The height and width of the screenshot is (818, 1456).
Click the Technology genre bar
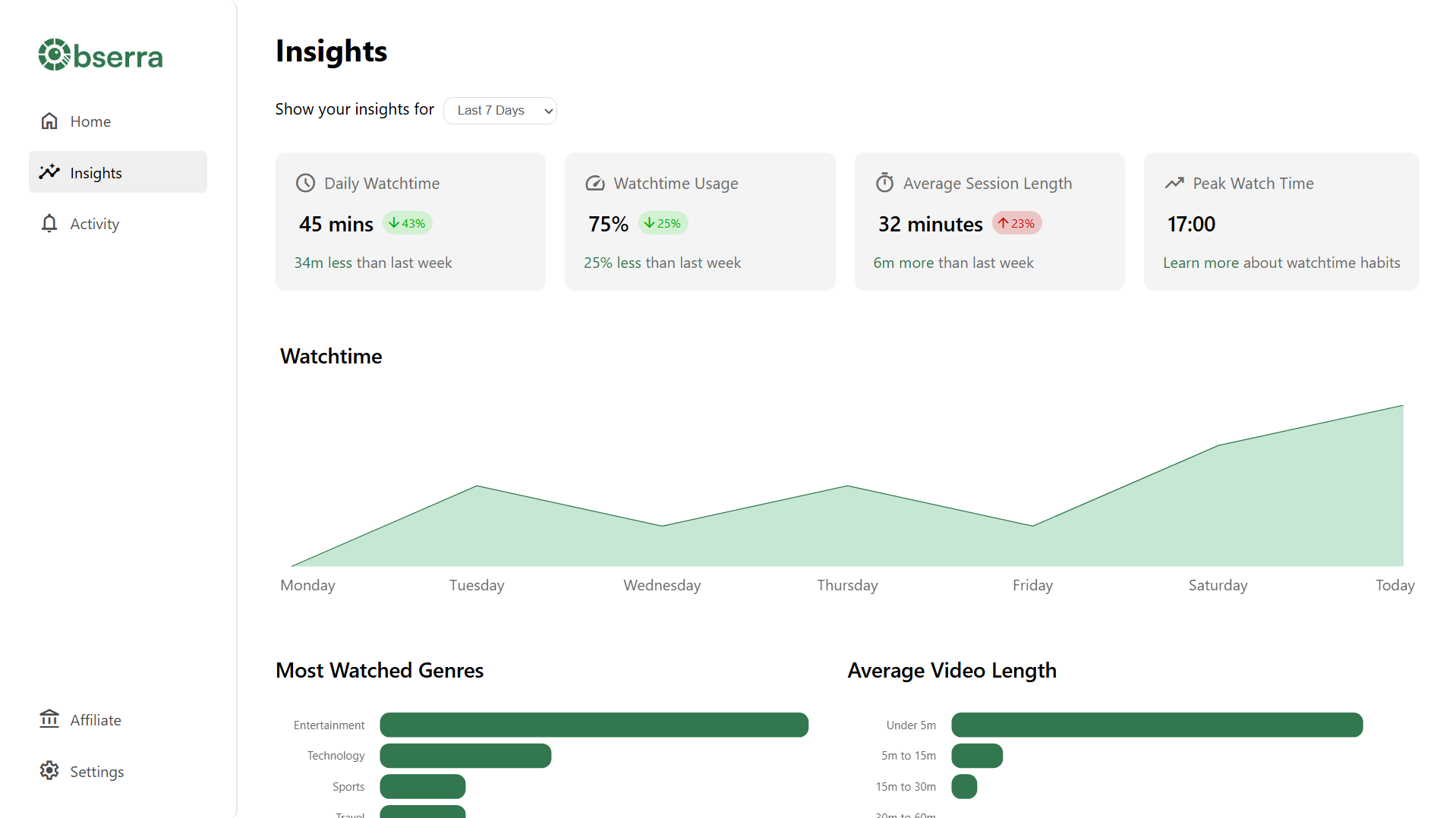(x=465, y=756)
